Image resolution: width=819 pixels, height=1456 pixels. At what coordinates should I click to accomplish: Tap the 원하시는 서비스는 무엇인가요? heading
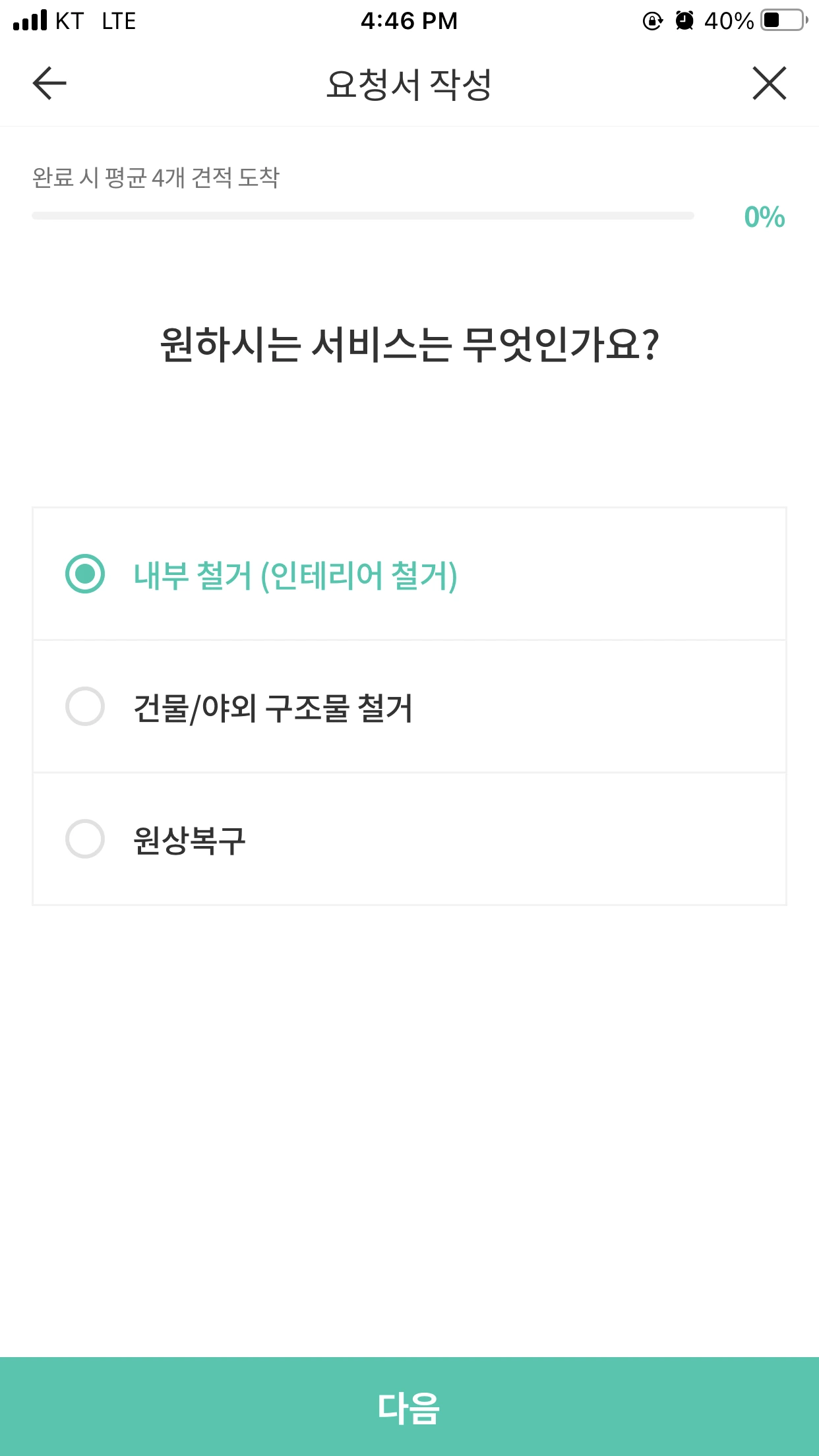coord(409,344)
